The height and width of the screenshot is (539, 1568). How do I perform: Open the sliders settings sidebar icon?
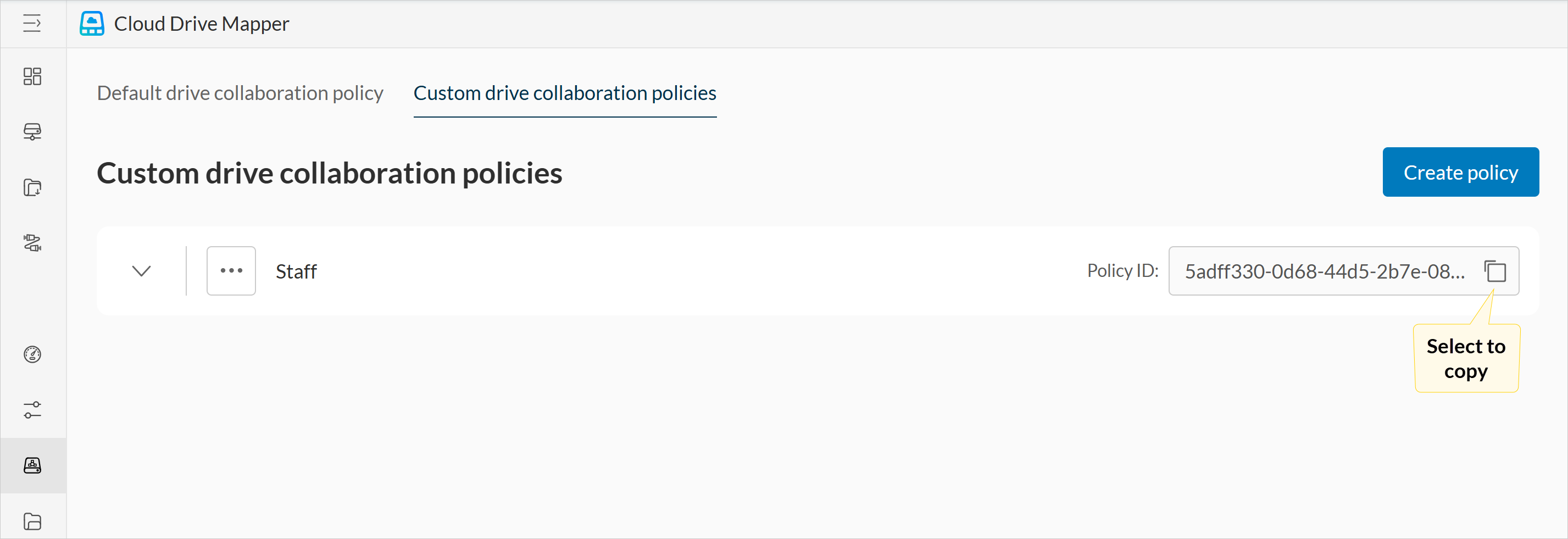32,410
